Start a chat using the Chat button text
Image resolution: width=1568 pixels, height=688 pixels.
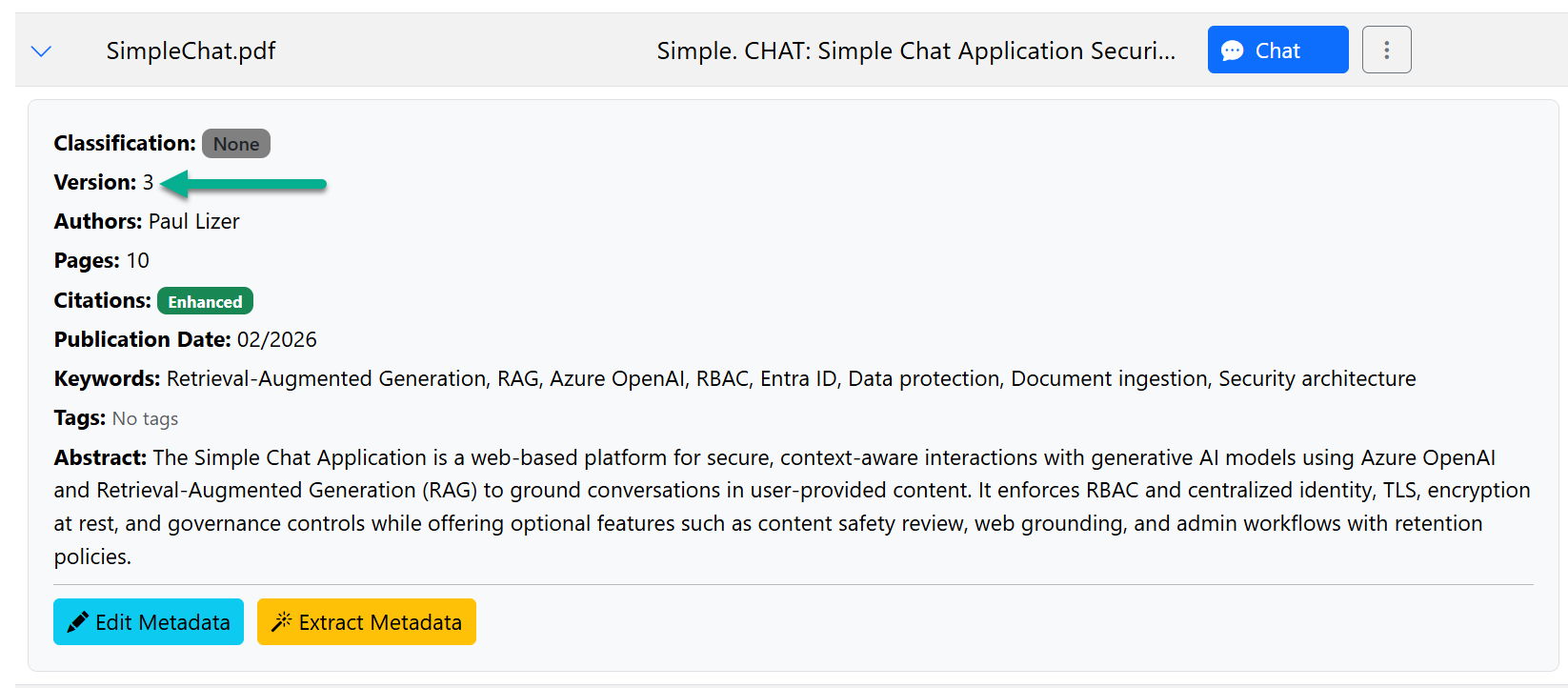1277,51
